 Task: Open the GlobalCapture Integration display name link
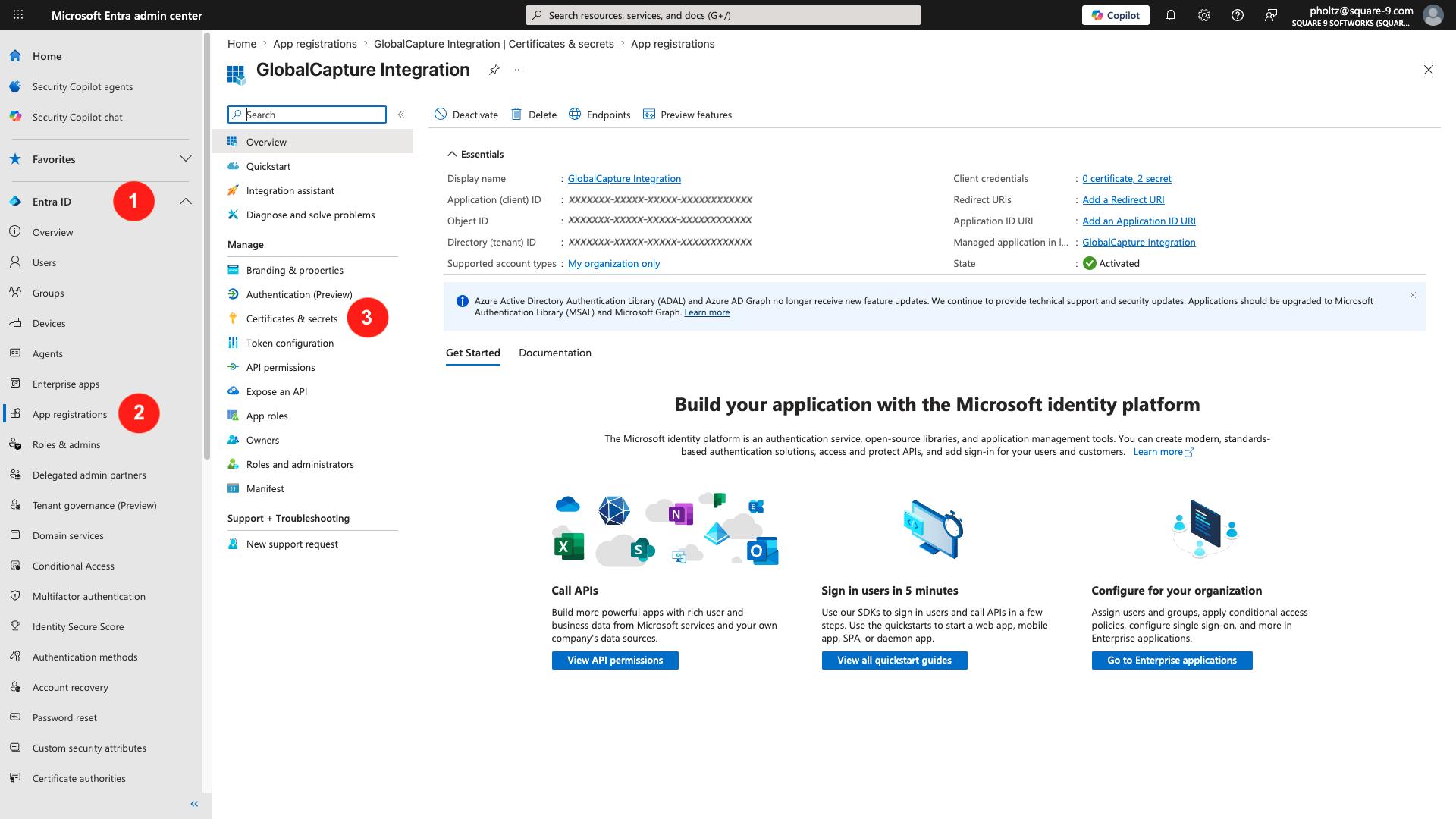click(624, 178)
